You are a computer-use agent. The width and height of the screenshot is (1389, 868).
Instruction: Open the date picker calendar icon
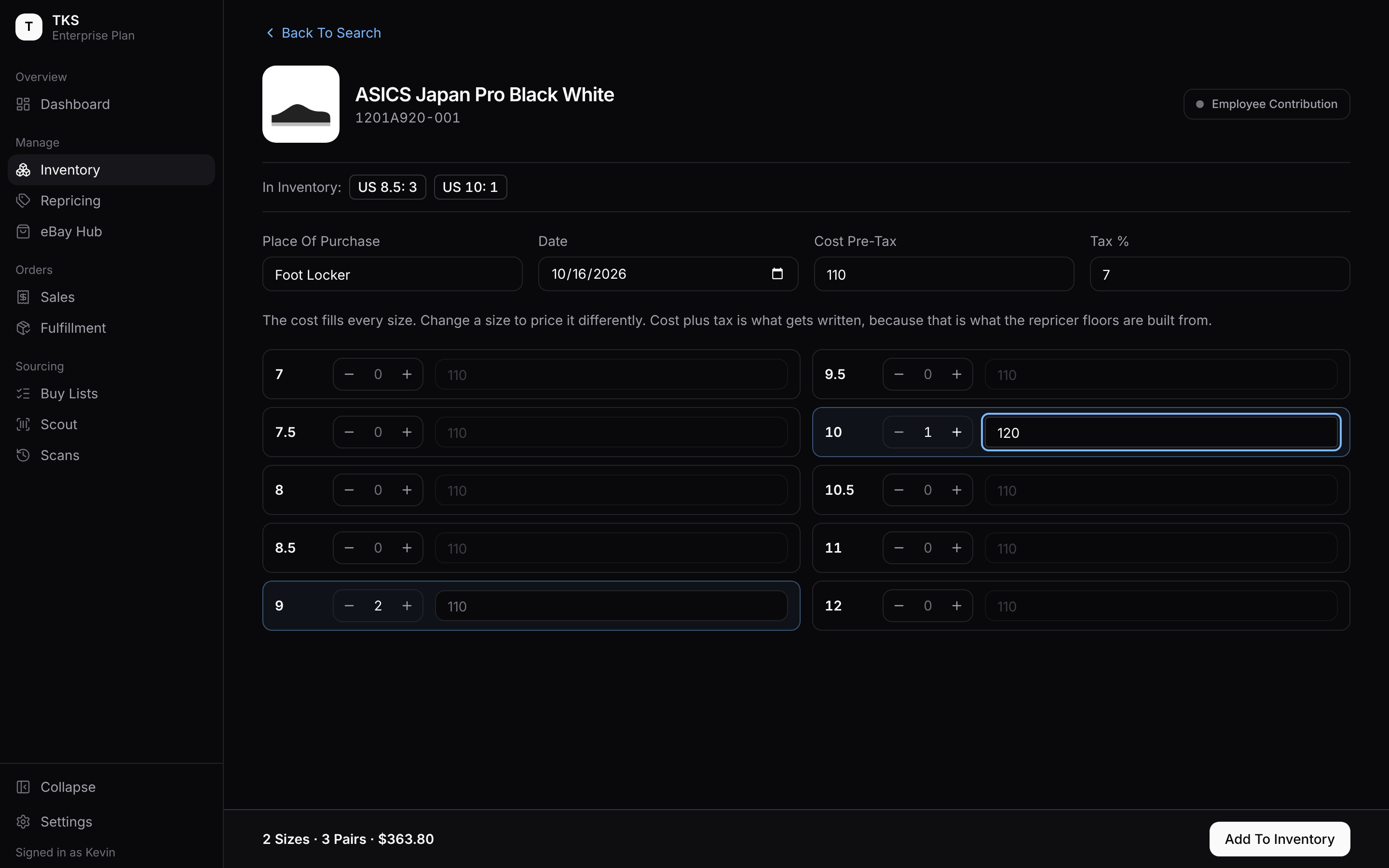(777, 273)
